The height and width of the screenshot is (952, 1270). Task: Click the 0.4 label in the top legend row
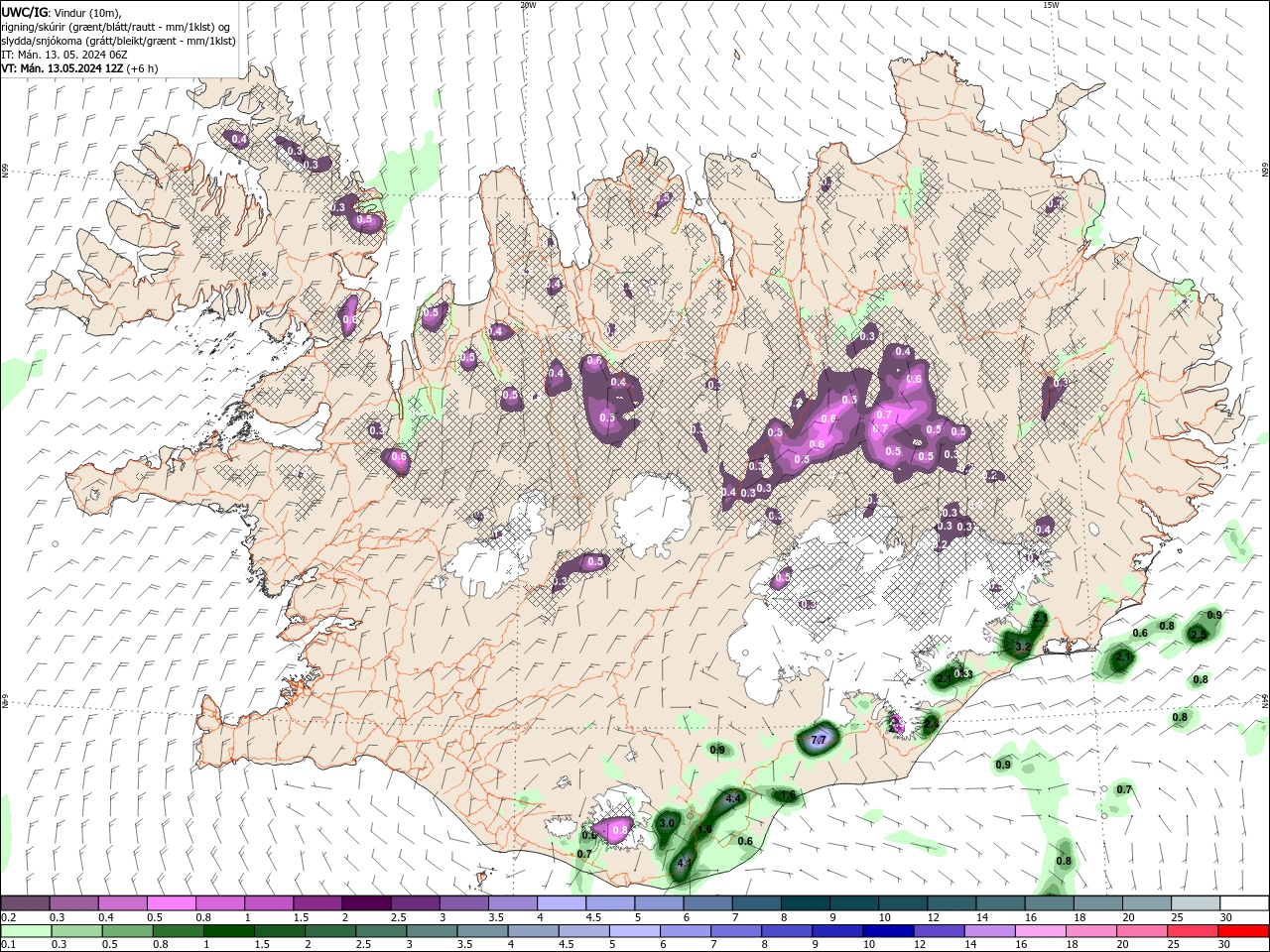106,917
